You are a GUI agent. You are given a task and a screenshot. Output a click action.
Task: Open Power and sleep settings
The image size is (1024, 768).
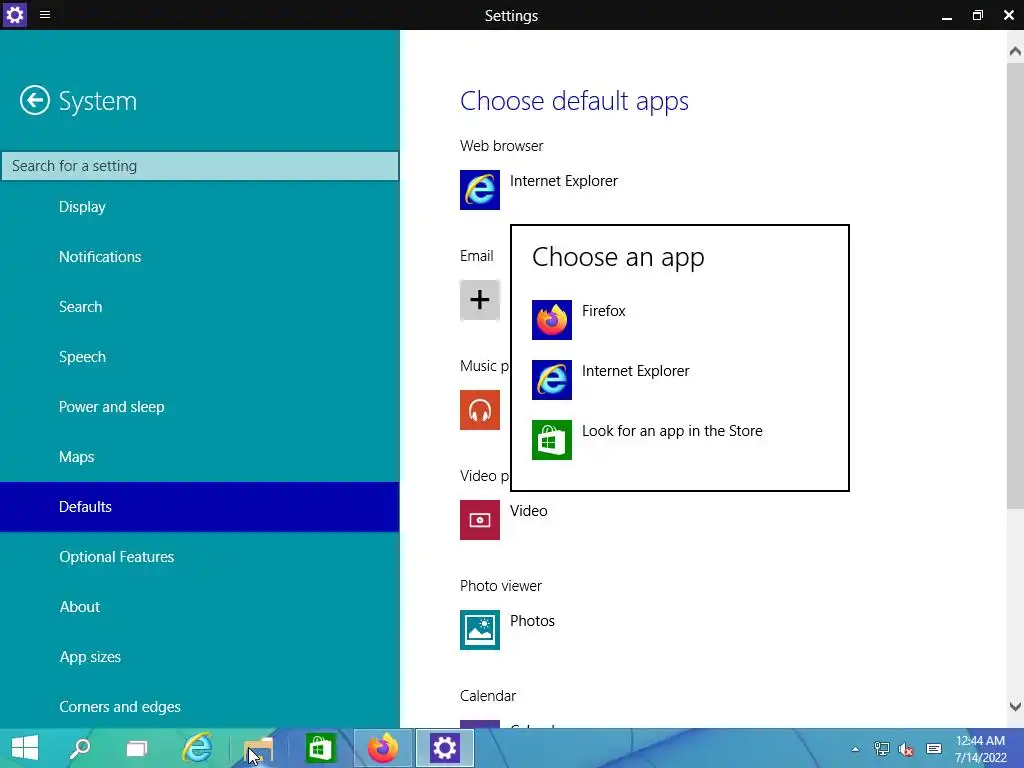200,407
